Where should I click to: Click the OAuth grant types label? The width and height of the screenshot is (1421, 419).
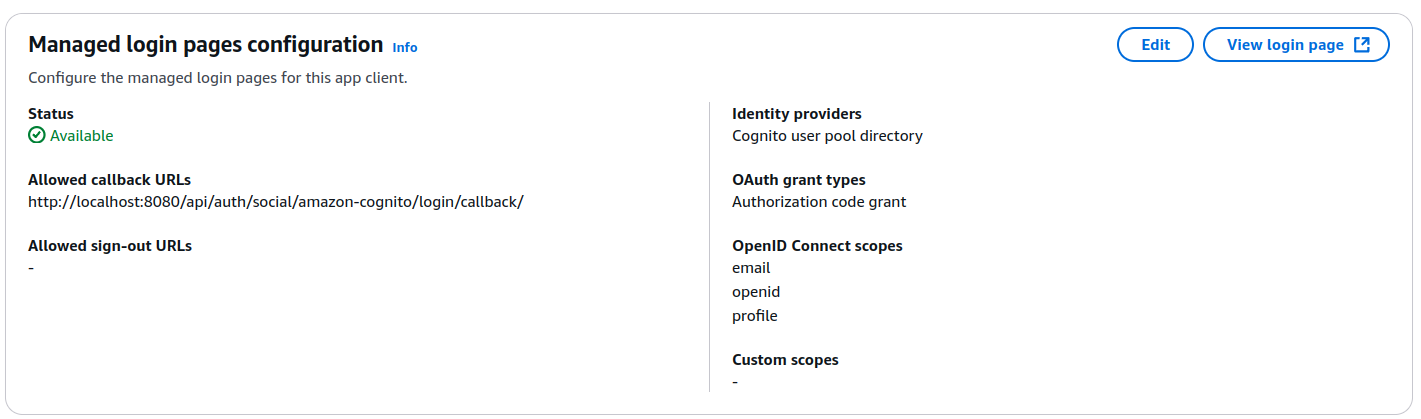[799, 180]
